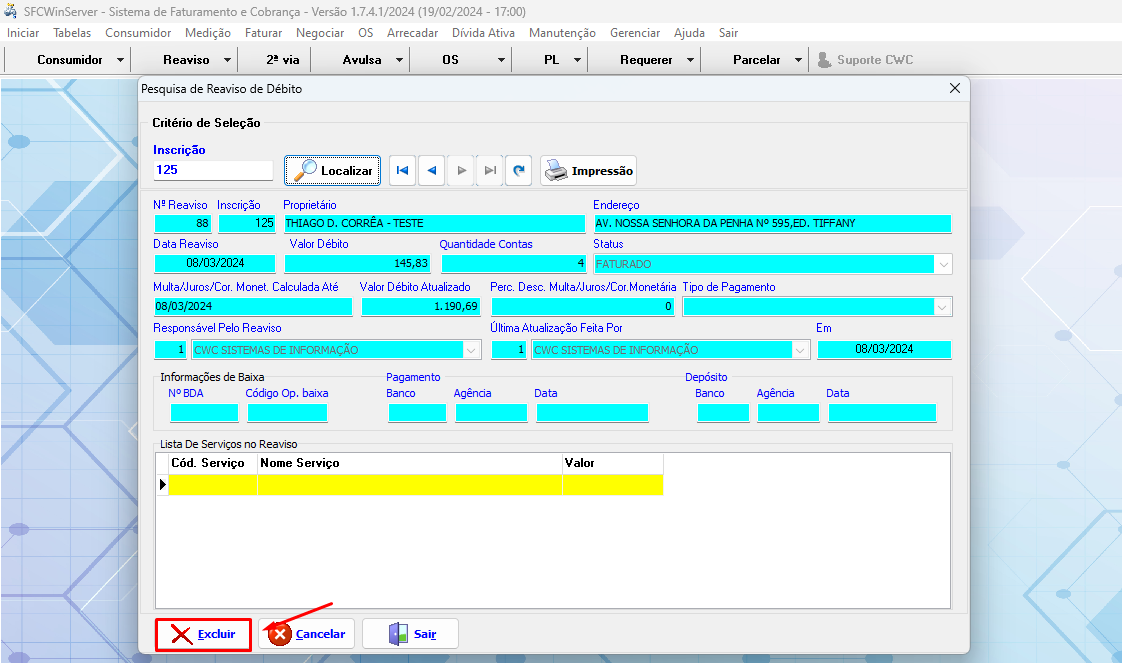Image resolution: width=1122 pixels, height=663 pixels.
Task: Open the Tipo de Pagamento dropdown
Action: (x=943, y=308)
